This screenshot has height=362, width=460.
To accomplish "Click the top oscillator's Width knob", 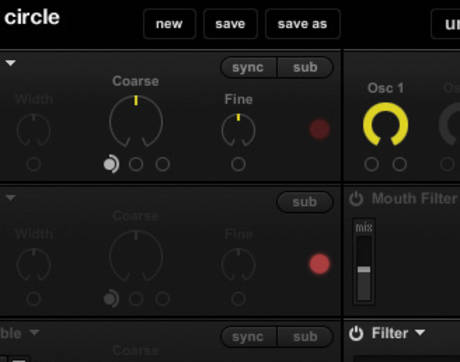I will pyautogui.click(x=34, y=130).
